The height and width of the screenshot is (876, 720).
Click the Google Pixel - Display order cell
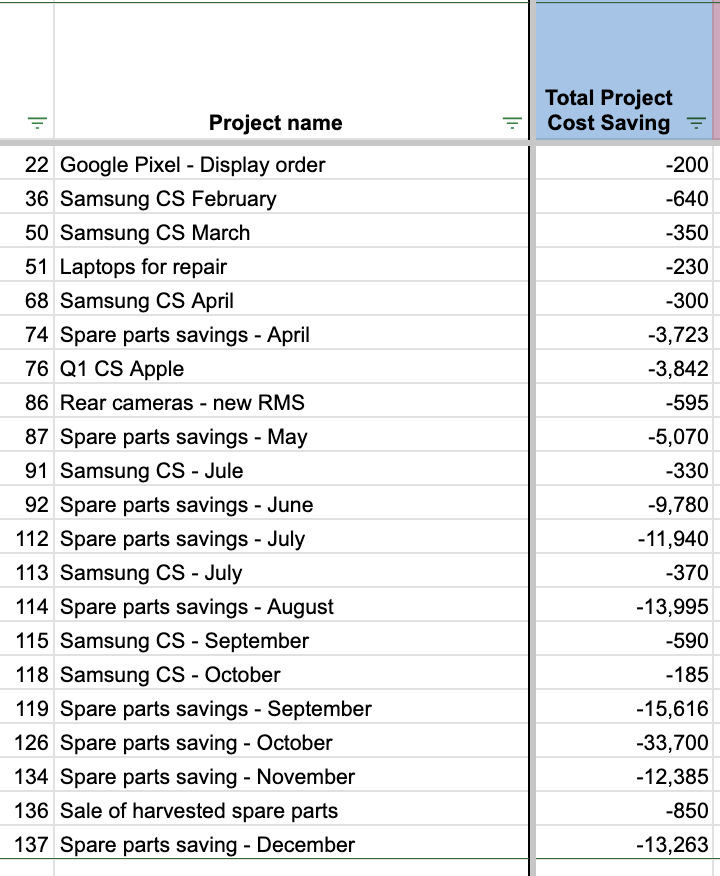pyautogui.click(x=291, y=165)
